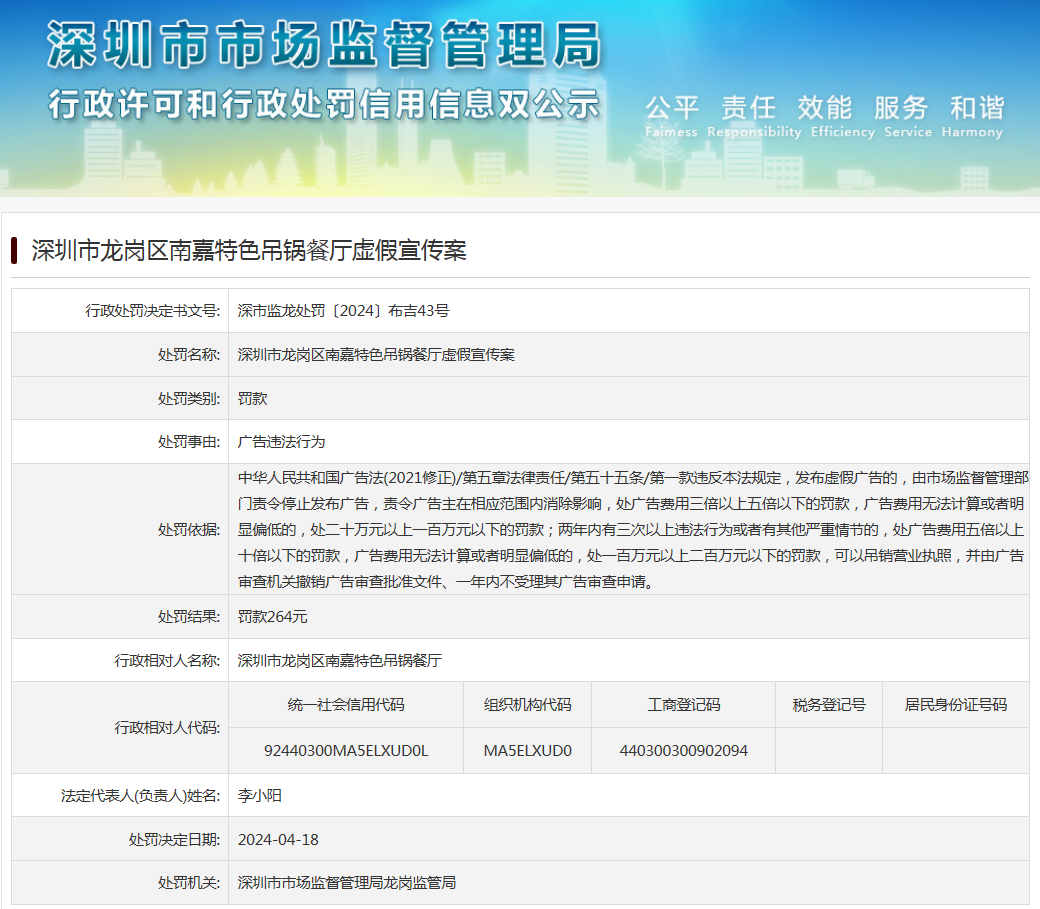
Task: Click the 深圳市市场监督管理局 banner title
Action: pyautogui.click(x=324, y=47)
